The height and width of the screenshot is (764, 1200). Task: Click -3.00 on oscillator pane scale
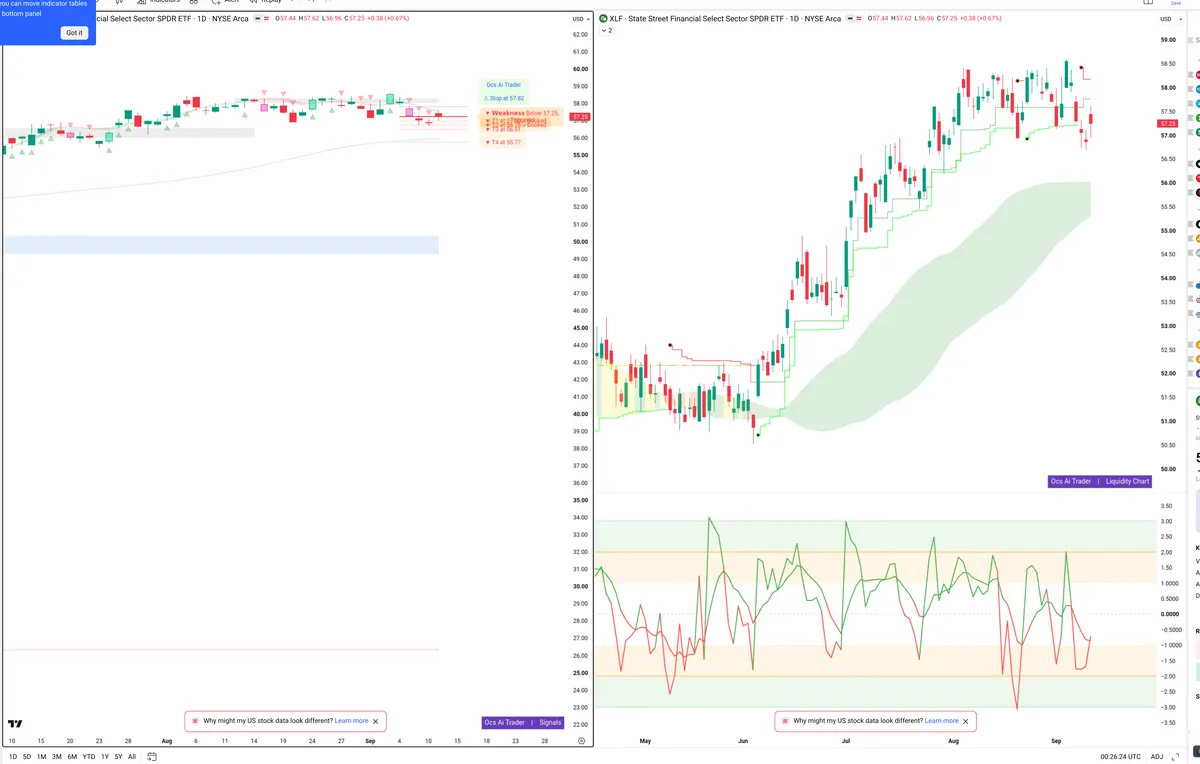pyautogui.click(x=1167, y=707)
